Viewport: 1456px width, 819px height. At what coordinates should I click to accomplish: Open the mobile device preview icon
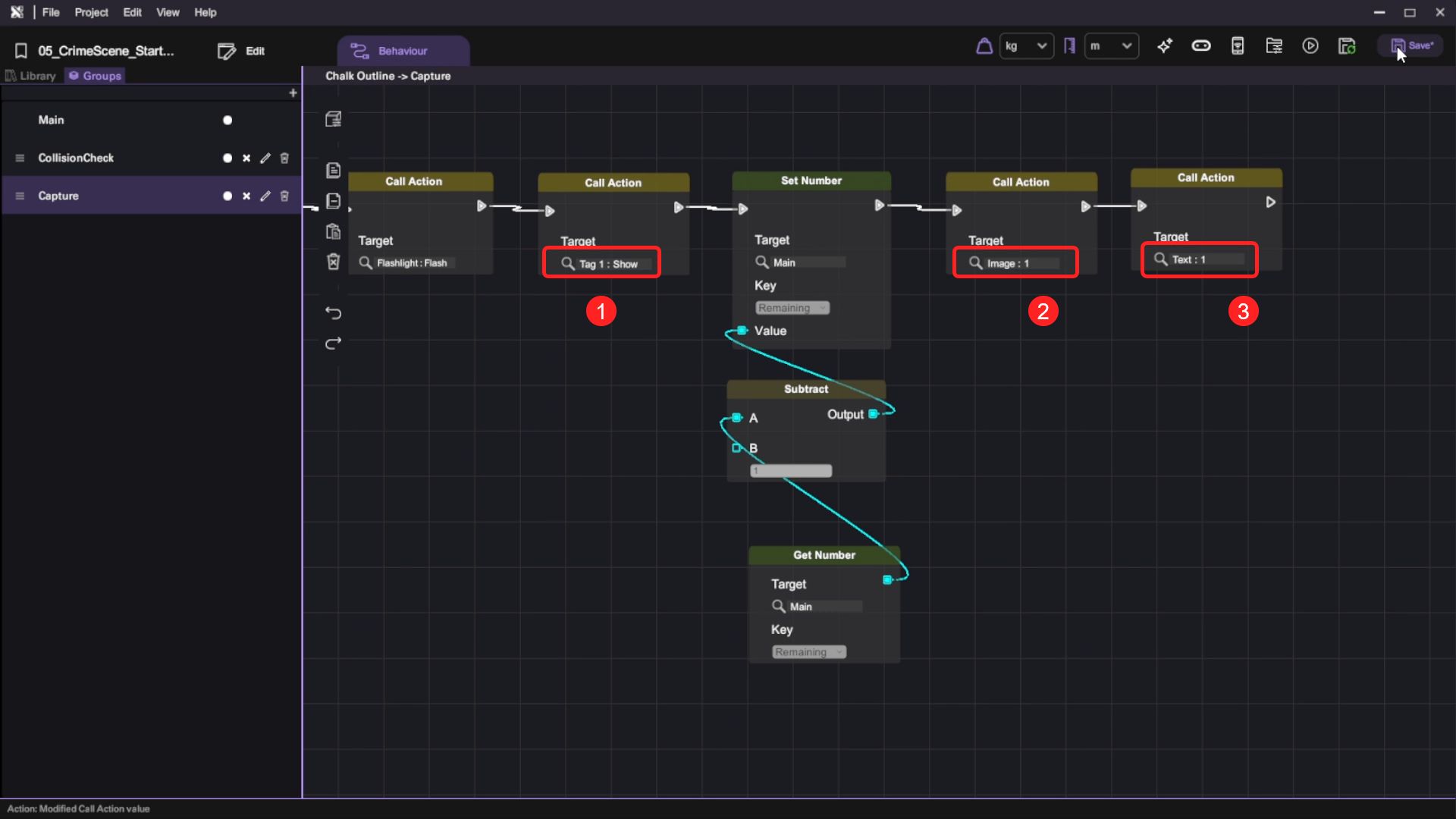click(x=1238, y=46)
